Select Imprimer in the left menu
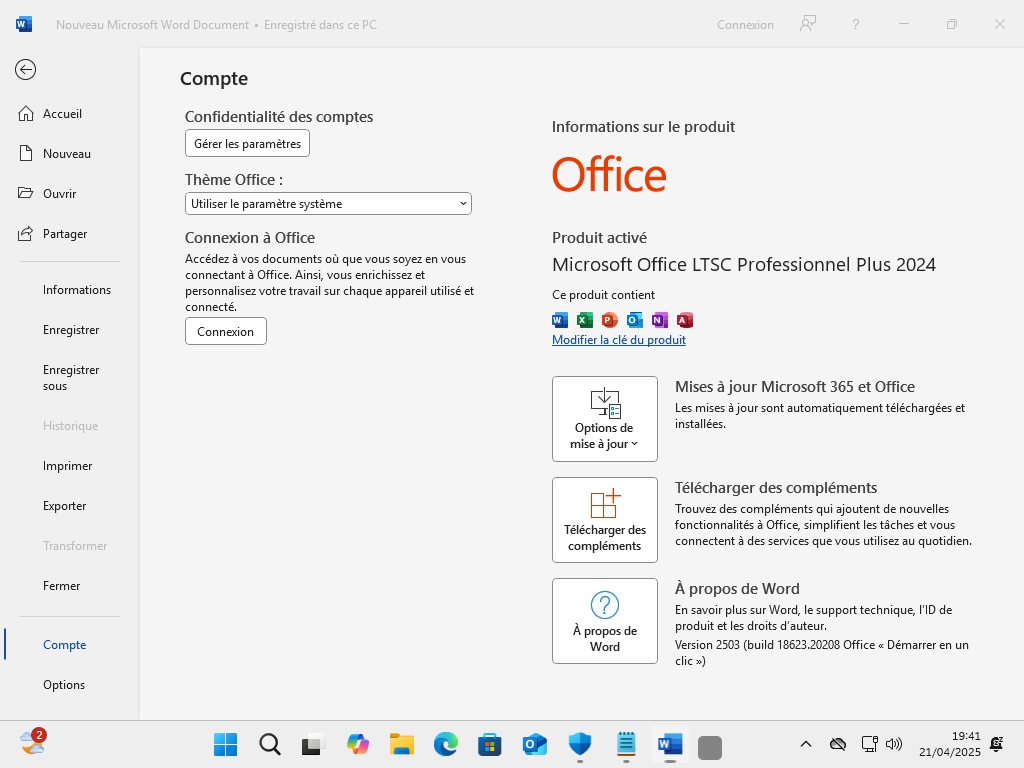Screen dimensions: 1024x768 click(67, 466)
